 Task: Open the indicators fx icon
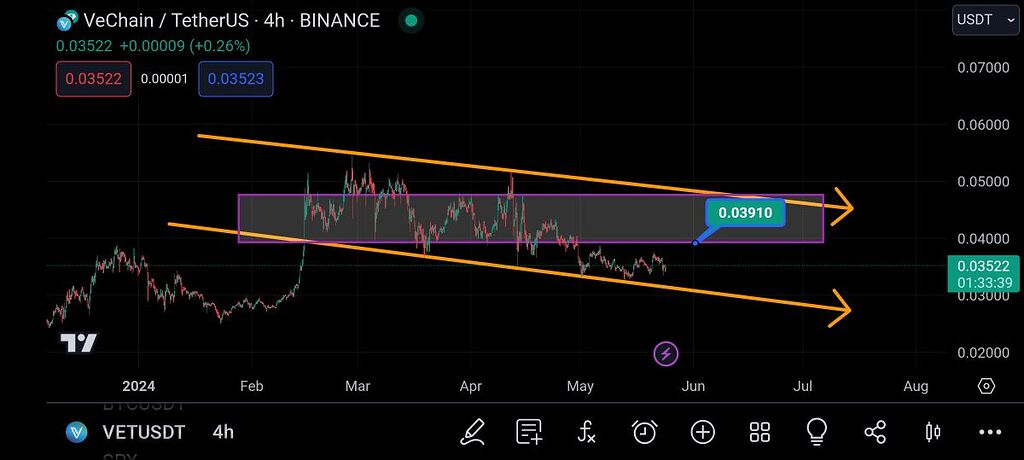586,432
